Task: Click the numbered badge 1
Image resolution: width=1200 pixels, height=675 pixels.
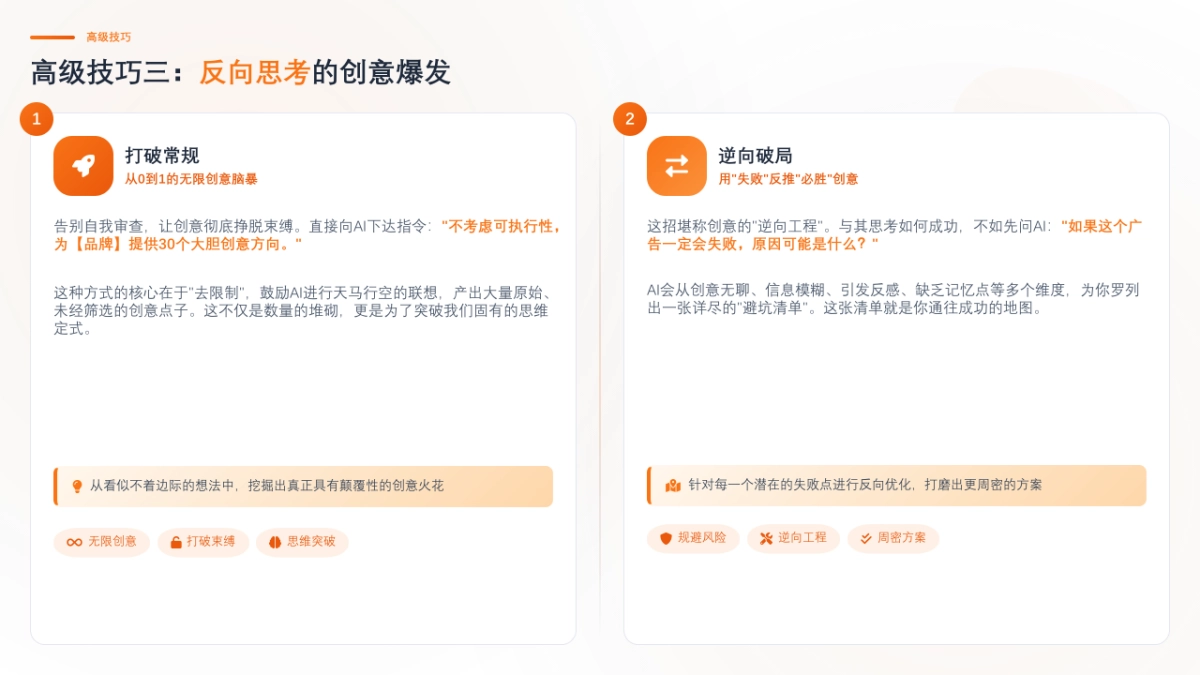Action: [37, 118]
